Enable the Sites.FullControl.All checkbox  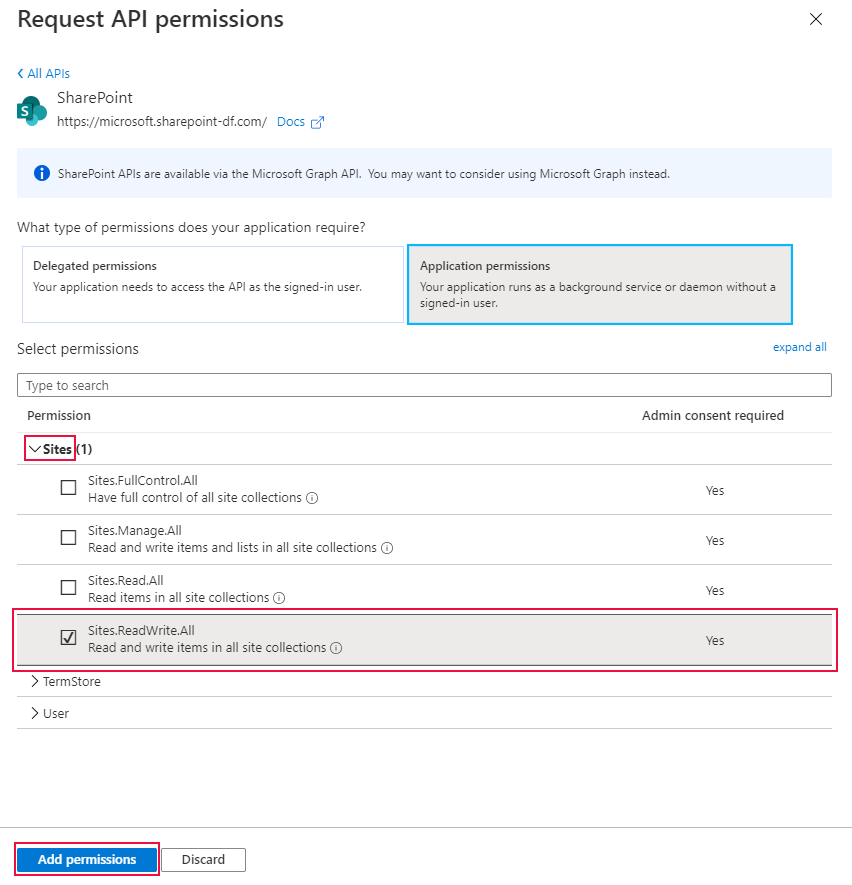pos(68,488)
